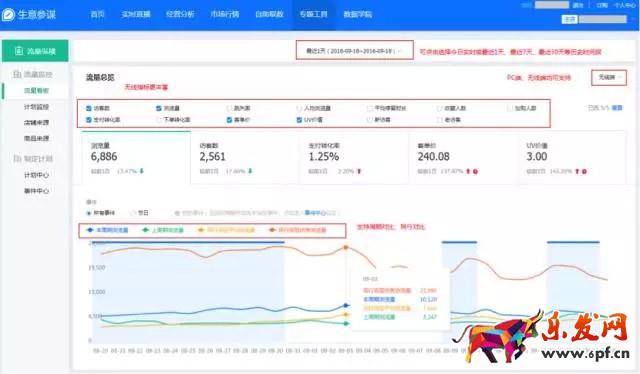Open the 流量纵横 sidebar header icon

[x=19, y=51]
